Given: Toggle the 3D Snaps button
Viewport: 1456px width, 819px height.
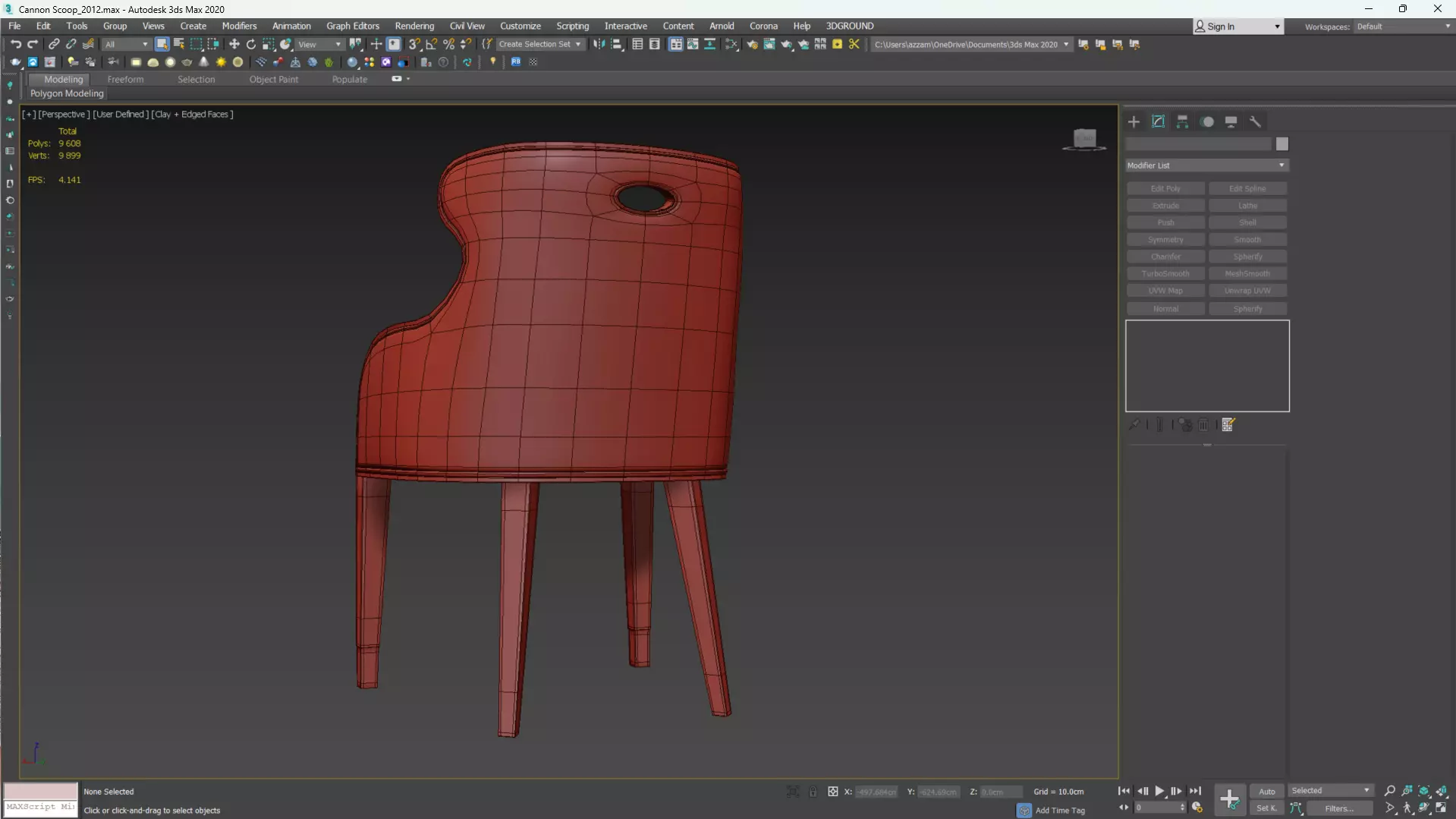Looking at the screenshot, I should (x=414, y=45).
